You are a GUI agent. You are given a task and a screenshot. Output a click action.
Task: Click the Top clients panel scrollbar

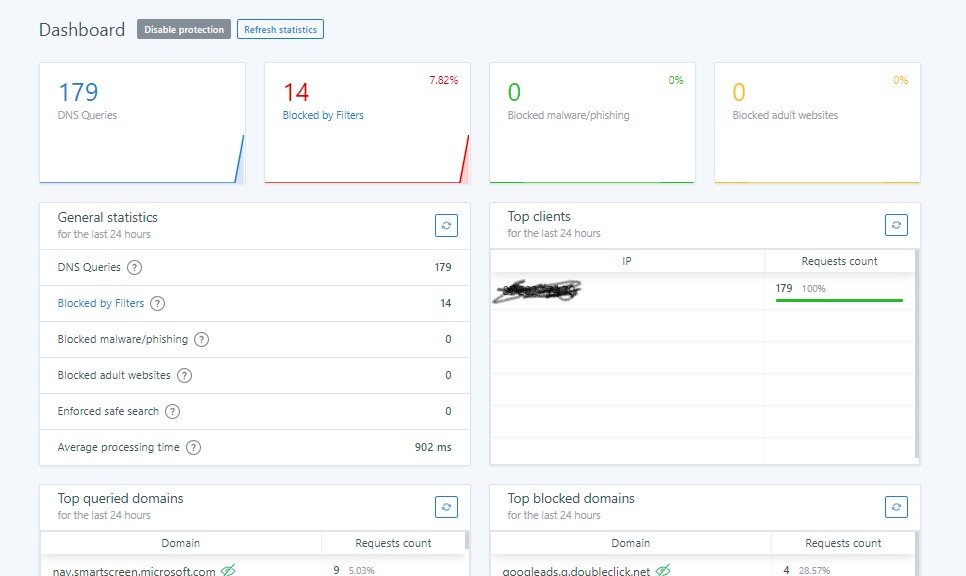pyautogui.click(x=917, y=354)
